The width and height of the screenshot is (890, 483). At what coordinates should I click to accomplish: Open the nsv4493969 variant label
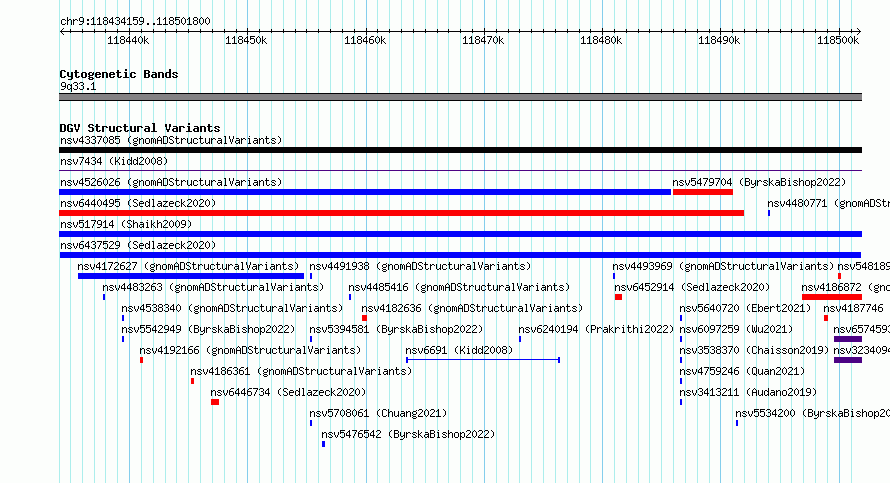click(723, 266)
